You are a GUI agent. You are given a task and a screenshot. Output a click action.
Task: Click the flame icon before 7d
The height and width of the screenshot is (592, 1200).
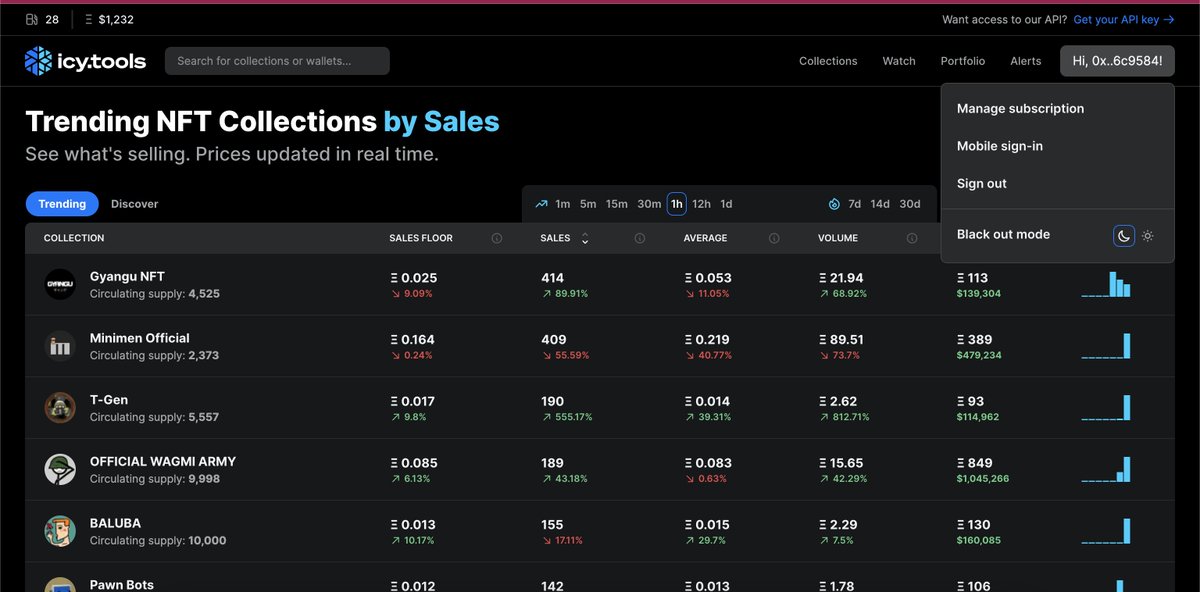pyautogui.click(x=834, y=204)
